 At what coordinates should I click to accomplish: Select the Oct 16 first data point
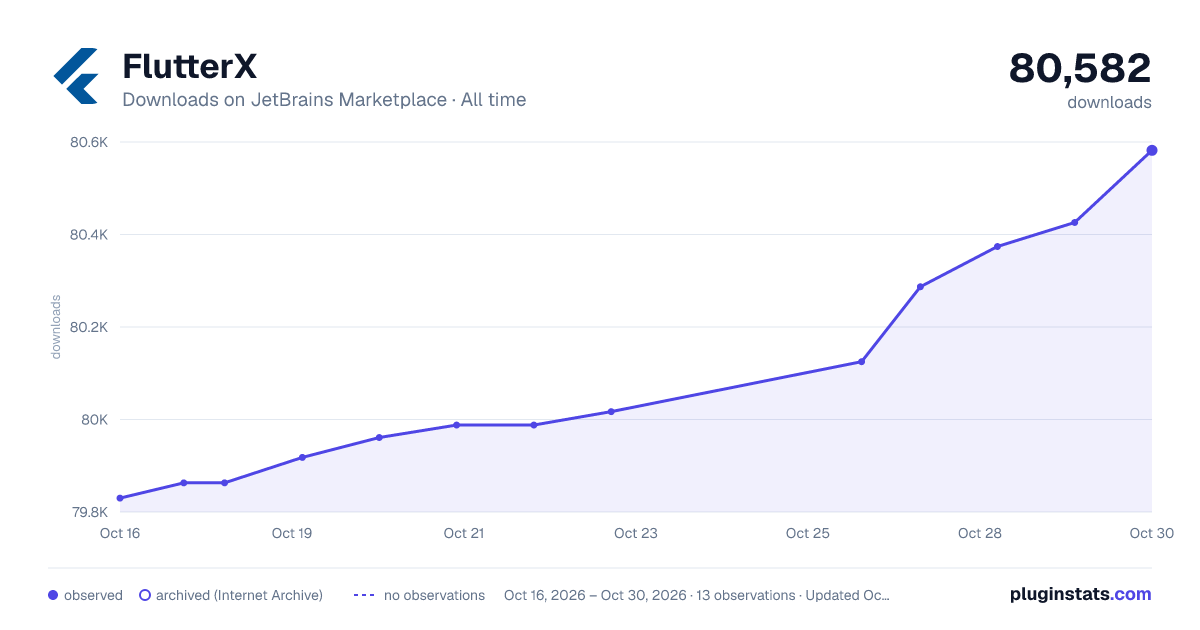(120, 498)
